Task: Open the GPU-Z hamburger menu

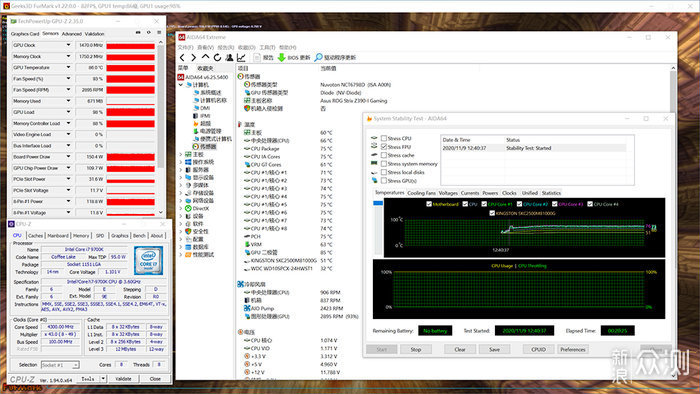Action: [x=159, y=33]
